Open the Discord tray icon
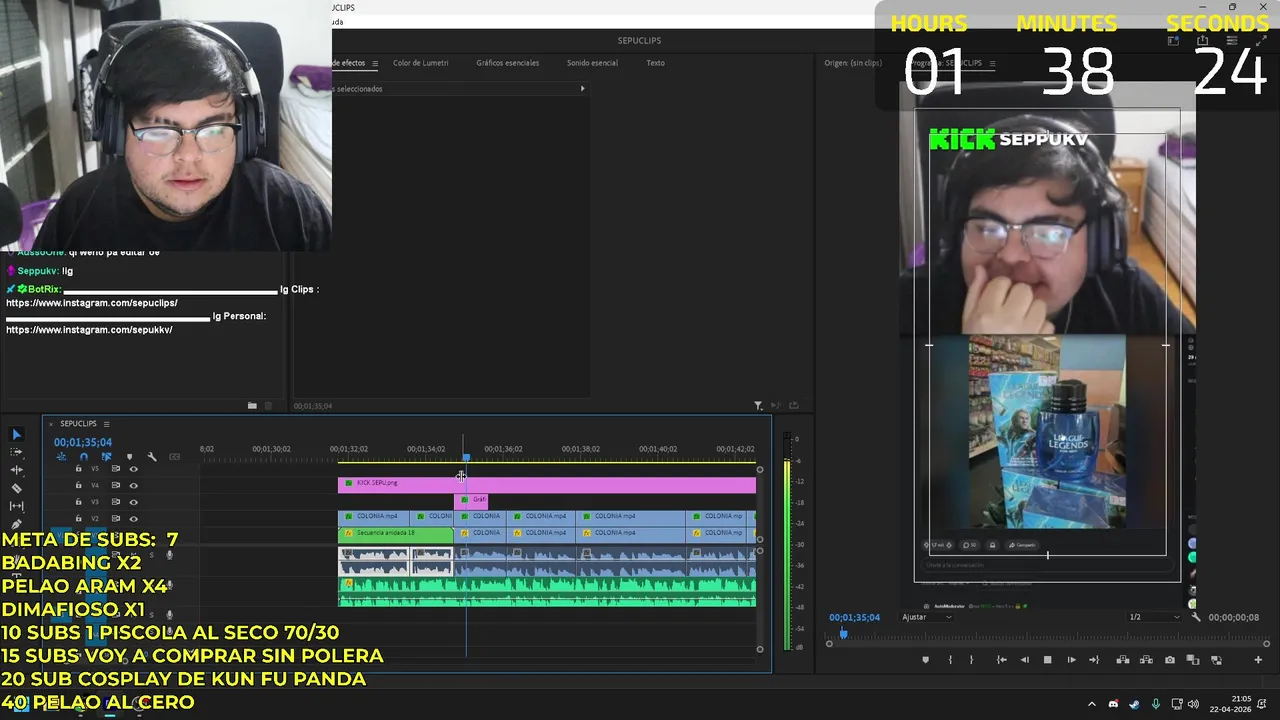1280x720 pixels. [1113, 704]
